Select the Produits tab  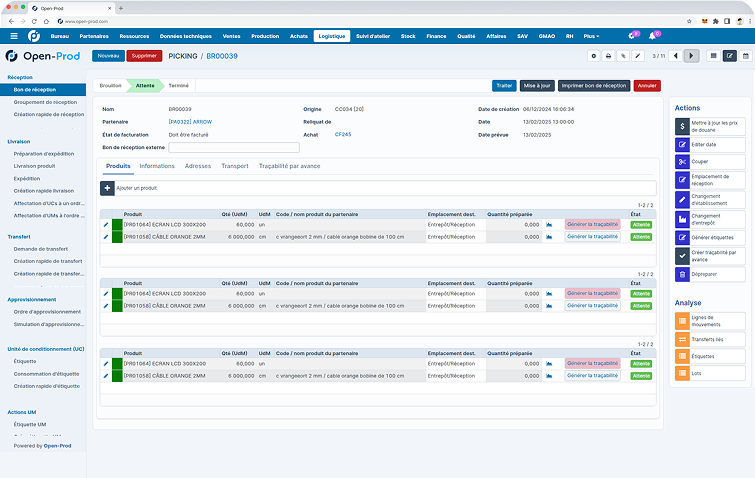click(x=118, y=166)
